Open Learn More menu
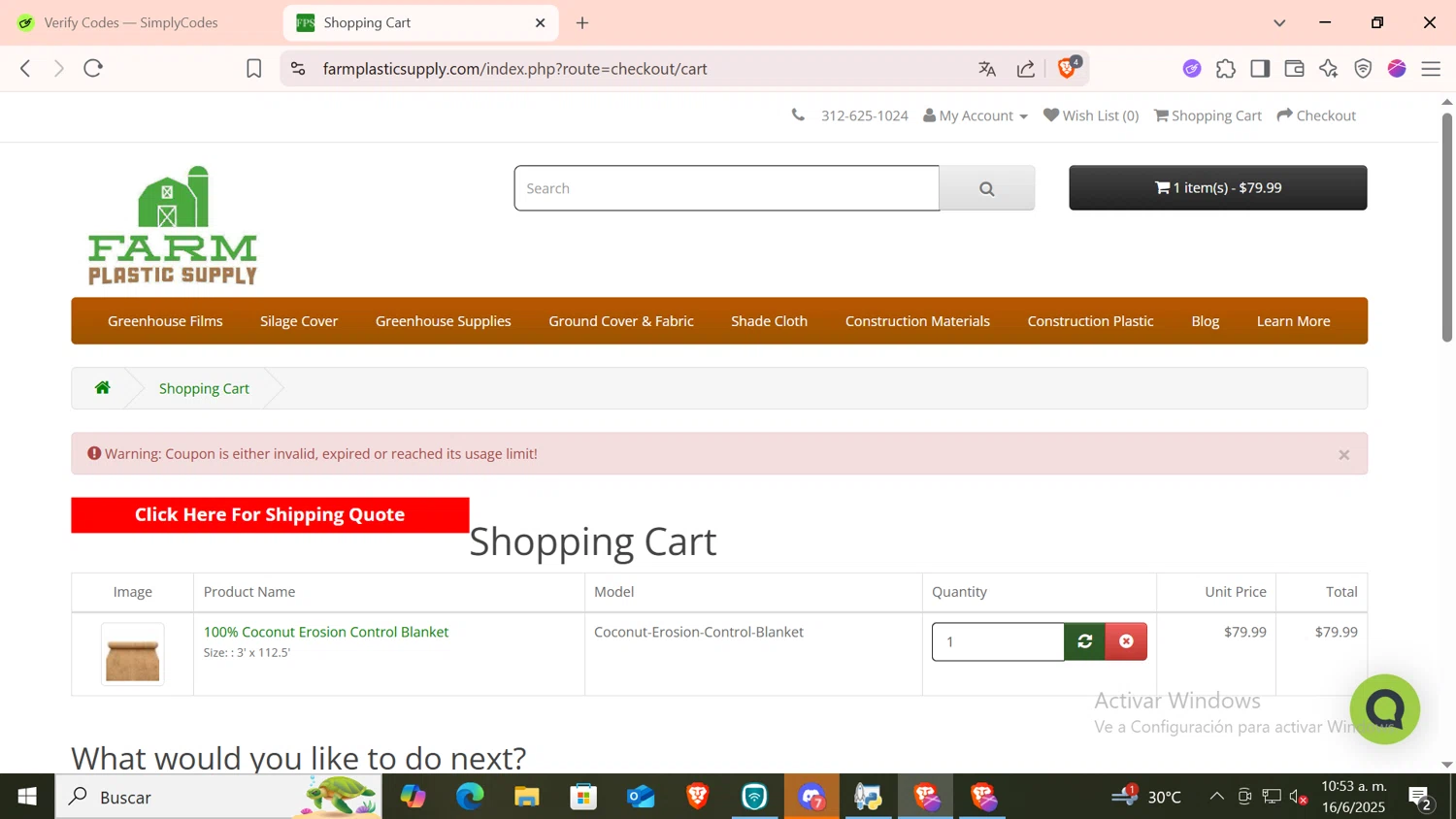Viewport: 1456px width, 819px height. point(1294,321)
